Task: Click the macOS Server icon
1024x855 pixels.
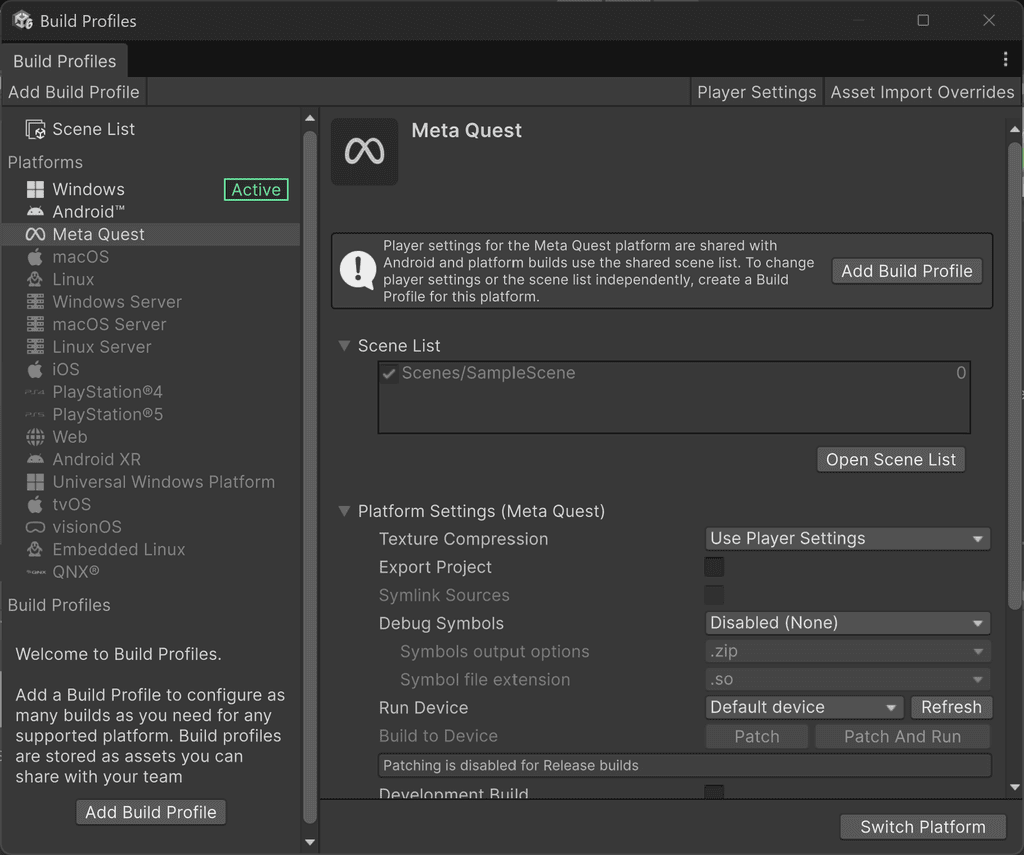Action: coord(35,325)
